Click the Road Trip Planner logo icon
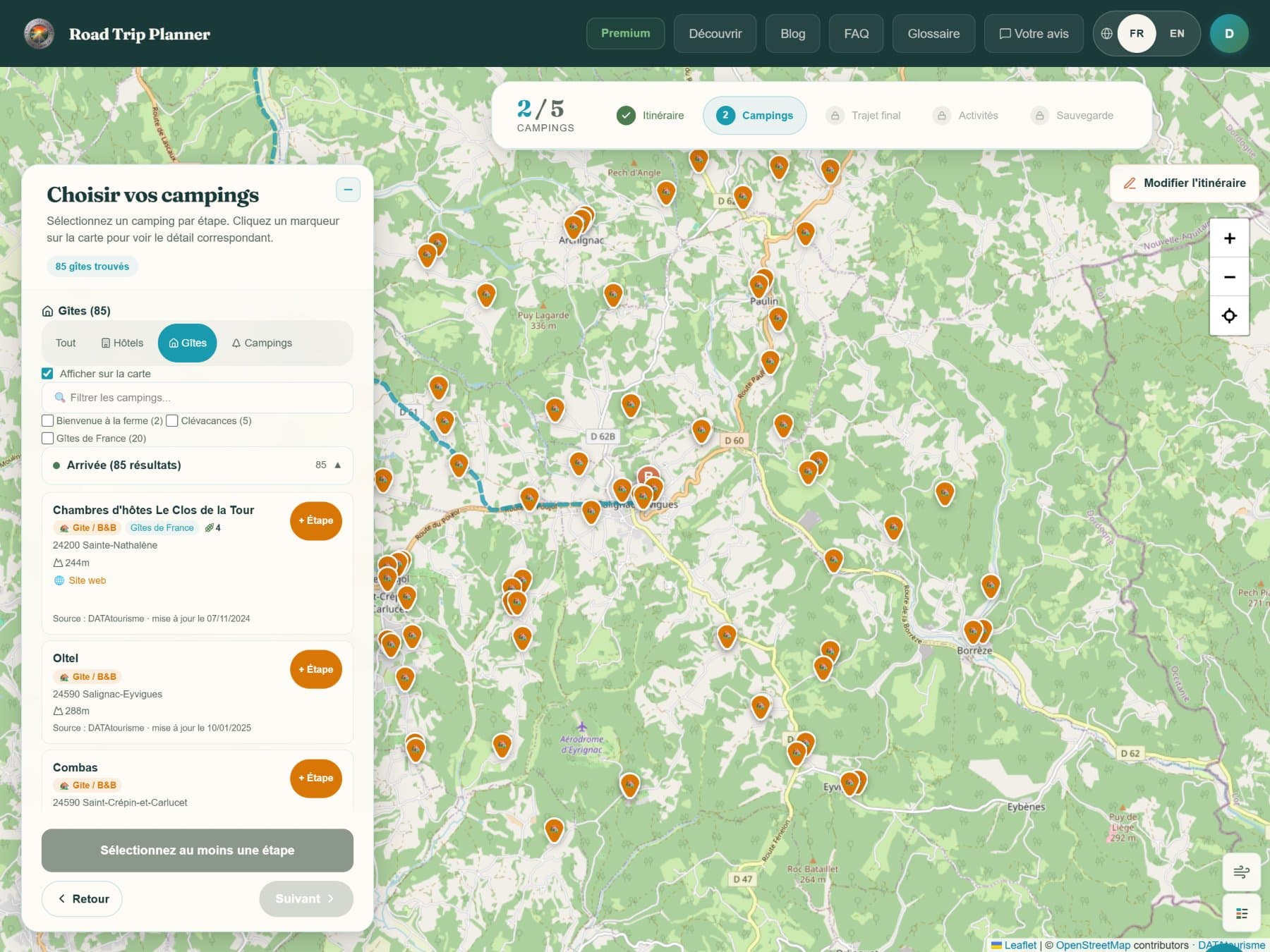This screenshot has height=952, width=1270. [39, 33]
